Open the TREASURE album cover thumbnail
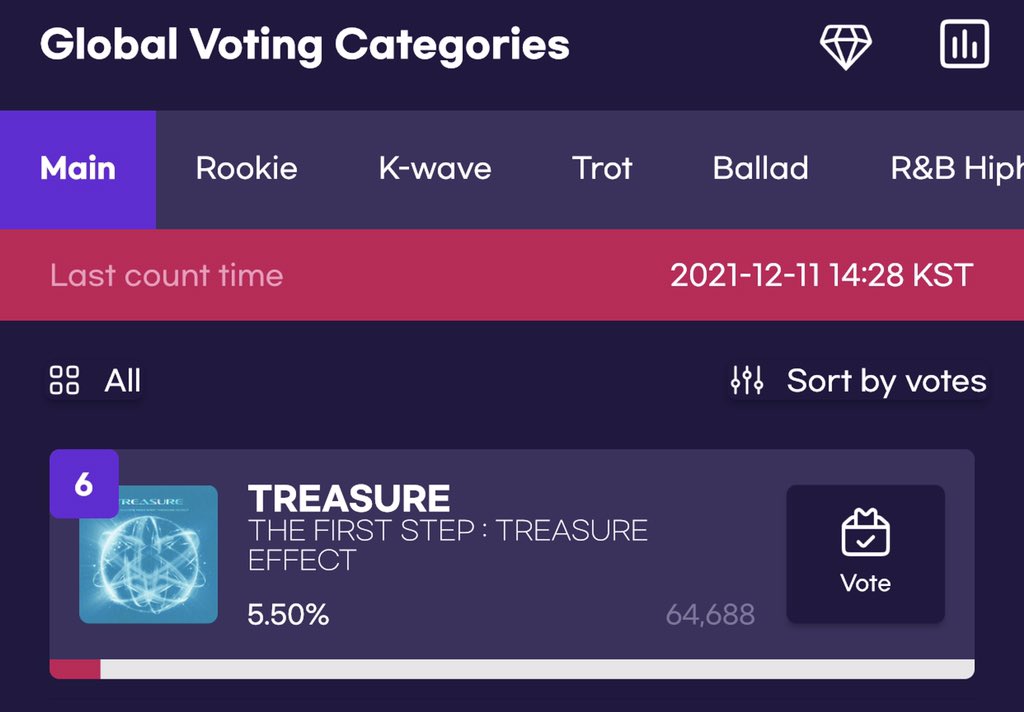The image size is (1024, 712). [148, 554]
